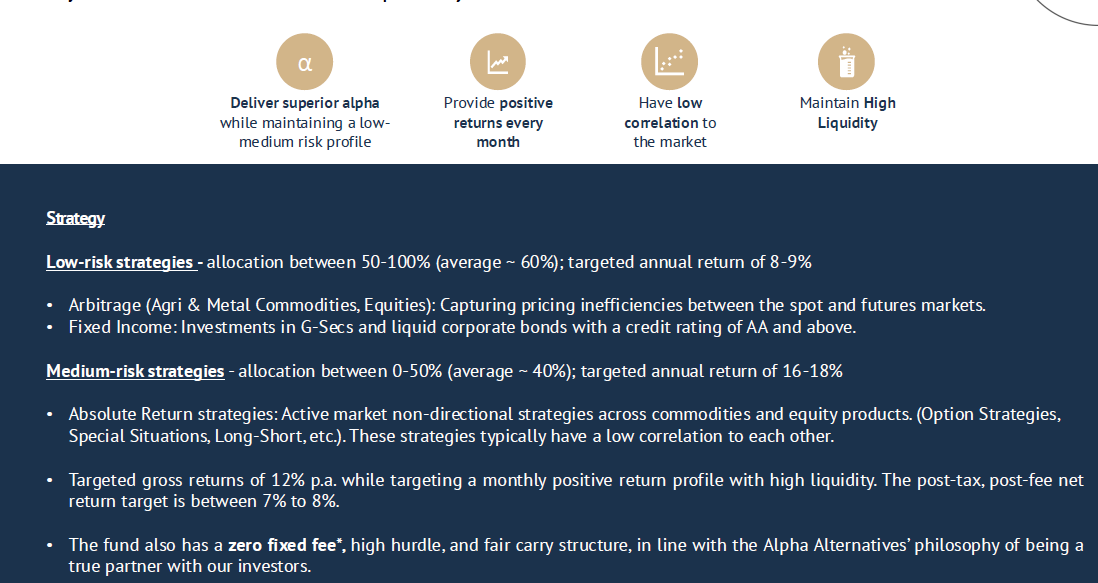This screenshot has width=1098, height=583.
Task: Click the scatter plot correlation icon
Action: tap(669, 62)
